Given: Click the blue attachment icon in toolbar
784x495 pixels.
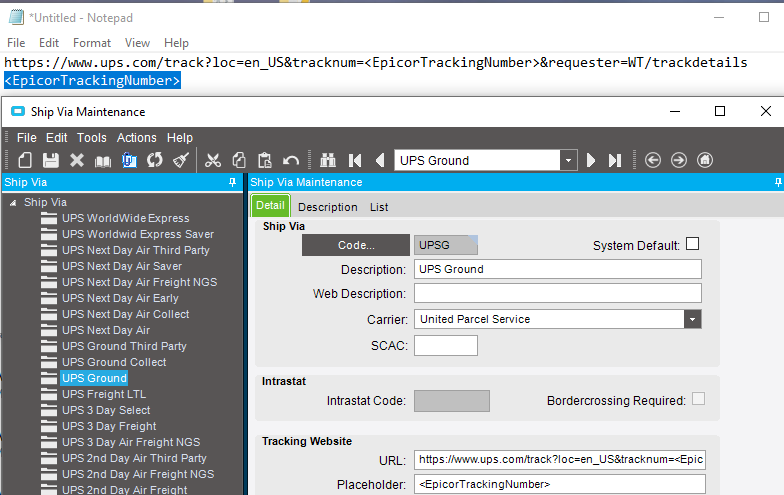Looking at the screenshot, I should coord(129,160).
